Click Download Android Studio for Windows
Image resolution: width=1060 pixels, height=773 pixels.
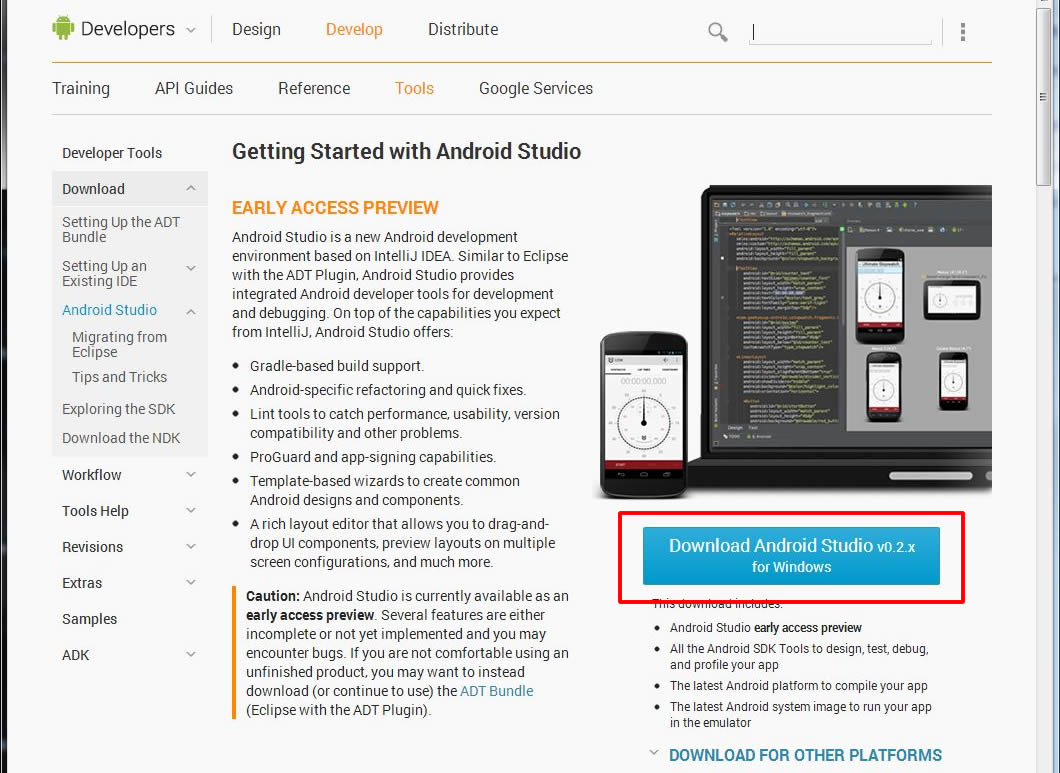791,555
